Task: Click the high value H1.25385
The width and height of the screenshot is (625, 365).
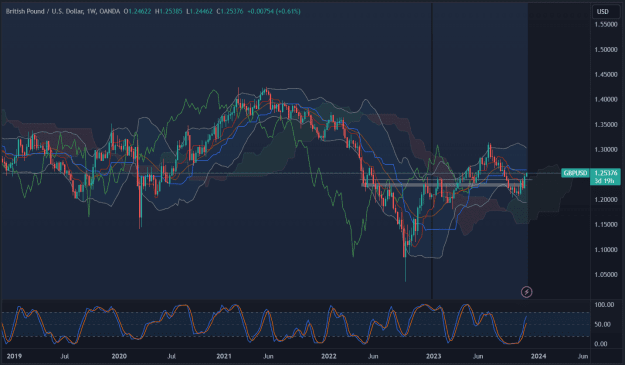Action: coord(168,12)
